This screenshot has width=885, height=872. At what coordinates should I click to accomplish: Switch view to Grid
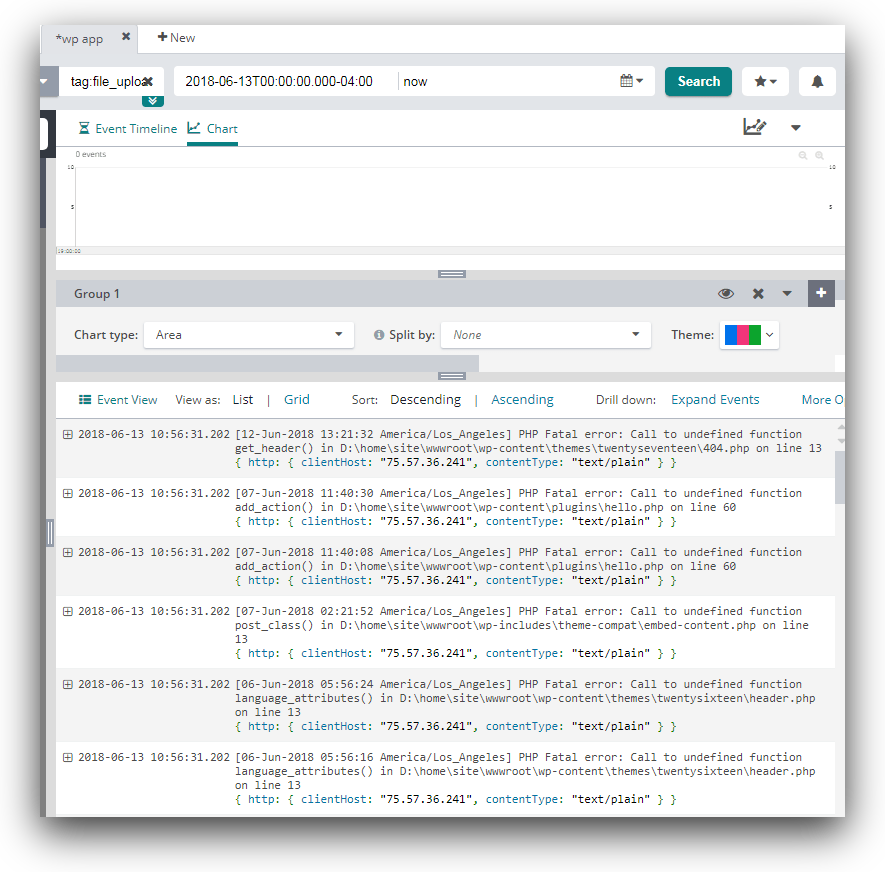click(x=297, y=400)
